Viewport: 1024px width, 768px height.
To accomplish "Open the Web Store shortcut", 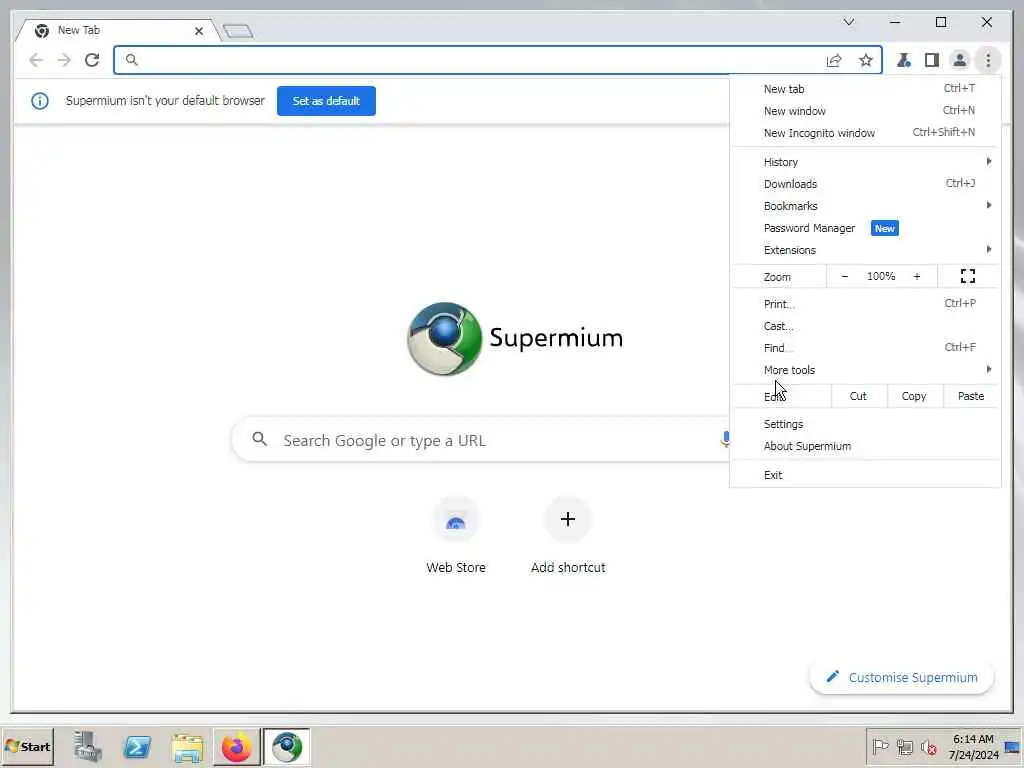I will 456,536.
